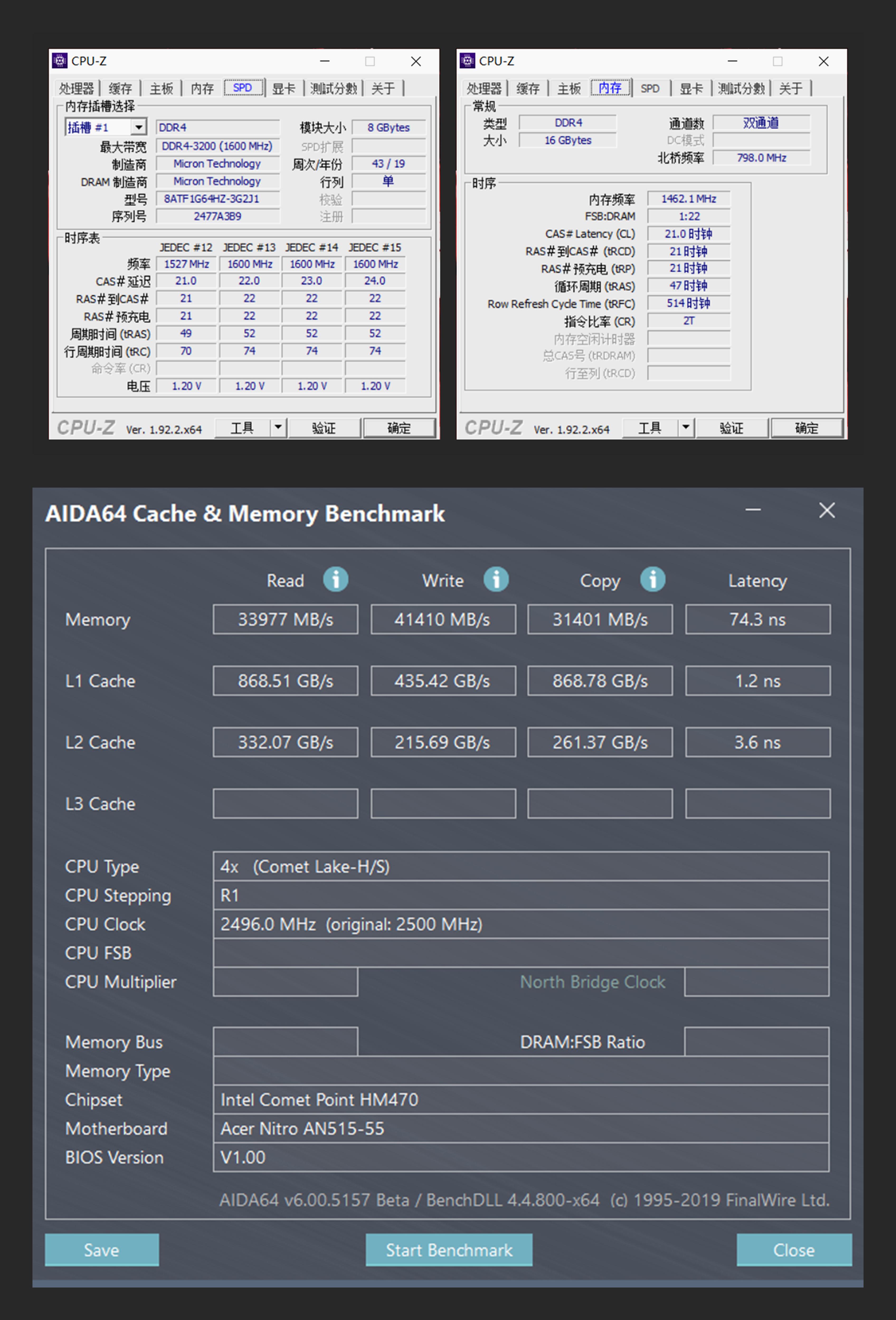Expand tools dropdown arrow in right CPU-Z
The image size is (896, 1320).
pos(686,427)
